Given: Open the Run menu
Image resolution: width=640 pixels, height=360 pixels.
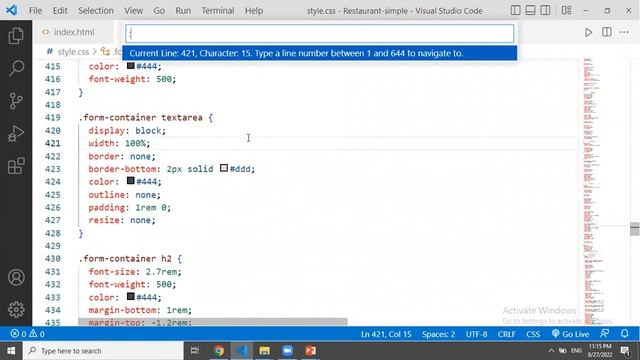Looking at the screenshot, I should coord(183,11).
